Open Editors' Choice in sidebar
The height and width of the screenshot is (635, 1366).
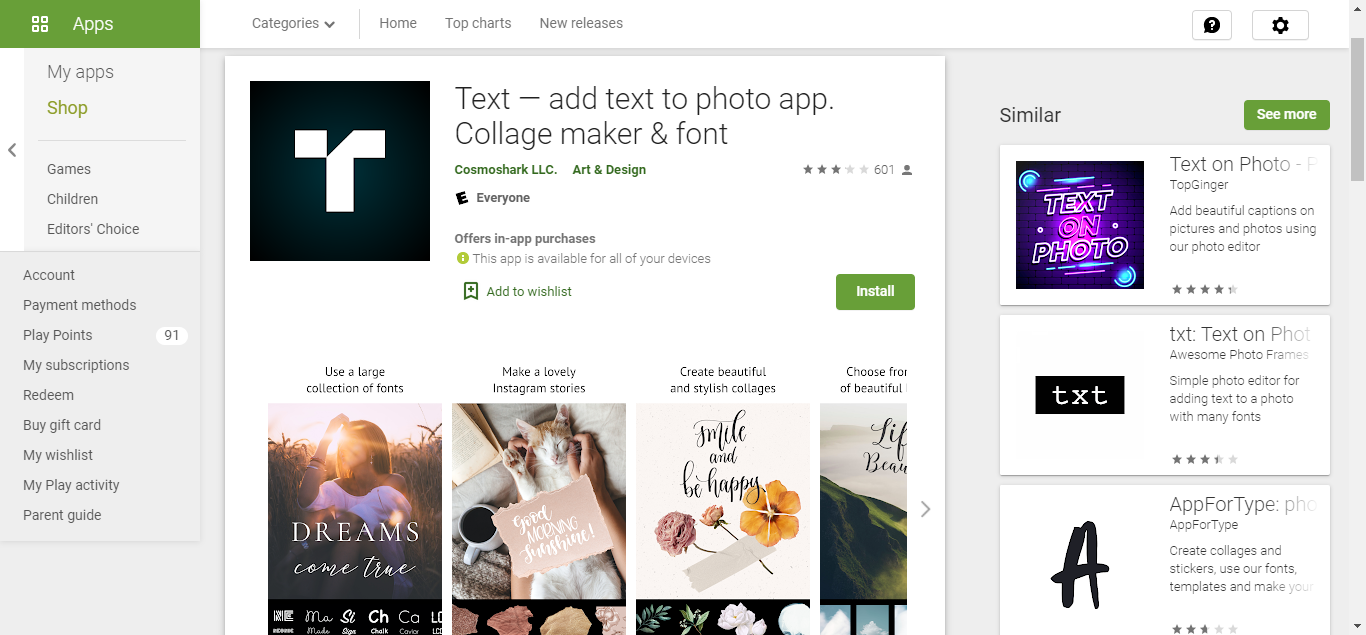(93, 229)
